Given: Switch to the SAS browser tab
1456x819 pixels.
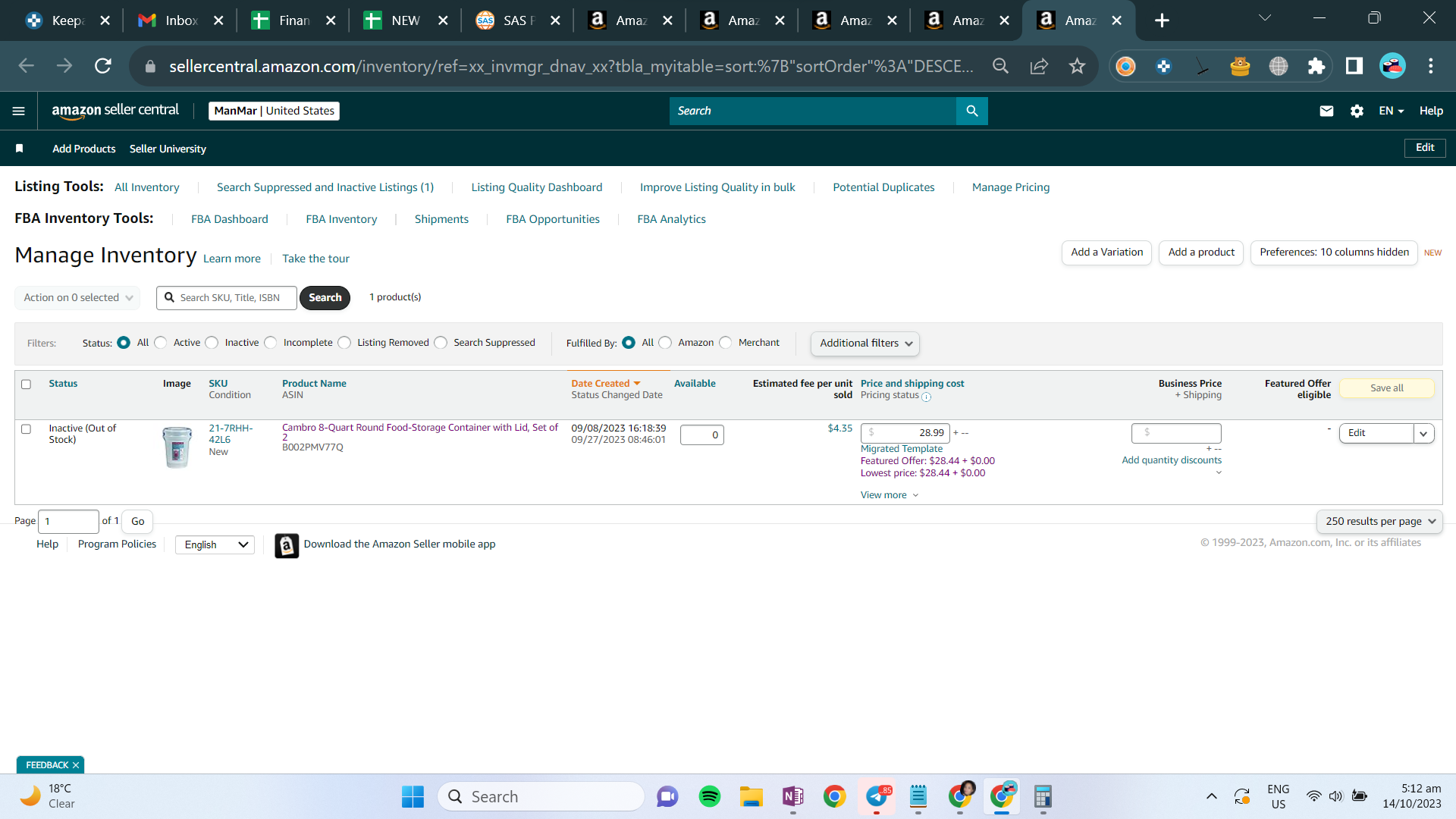Looking at the screenshot, I should tap(518, 20).
